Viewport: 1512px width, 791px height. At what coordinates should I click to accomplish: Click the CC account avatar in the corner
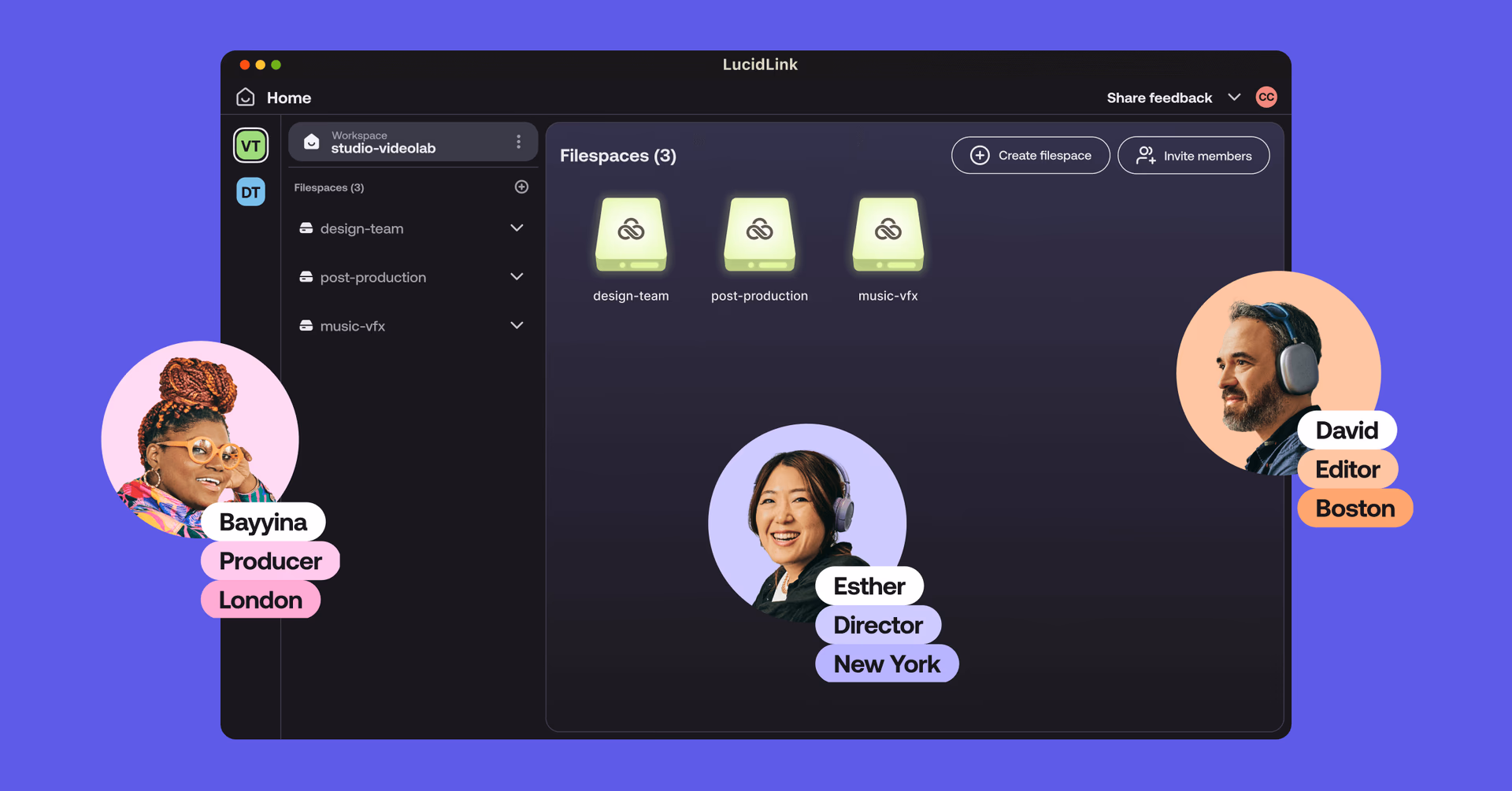click(x=1266, y=97)
